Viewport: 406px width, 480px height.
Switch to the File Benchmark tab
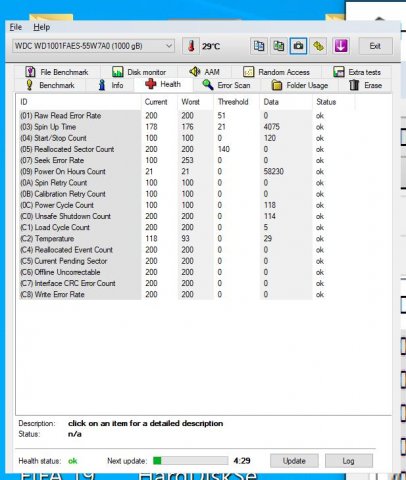(x=57, y=72)
